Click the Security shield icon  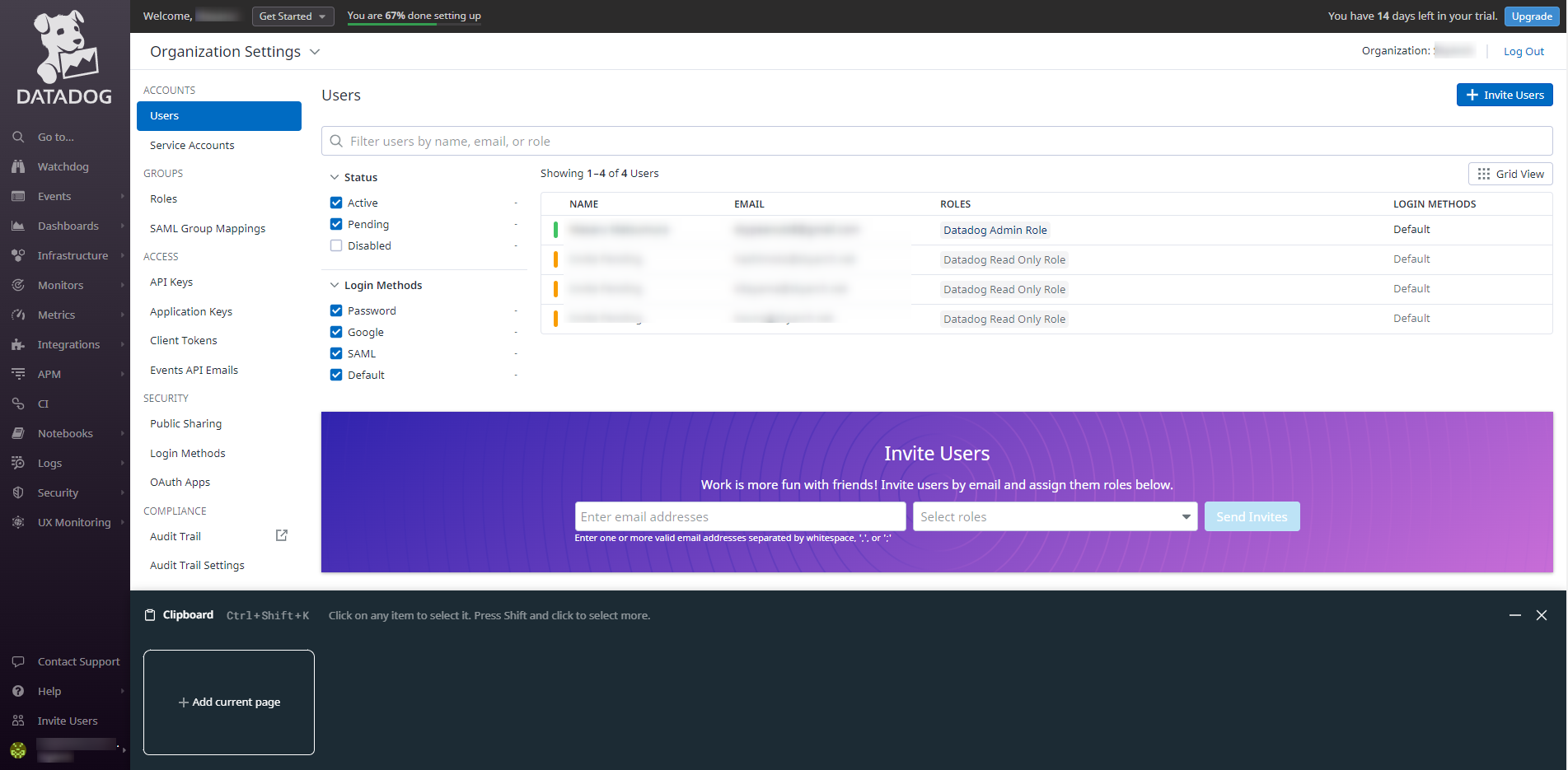[18, 492]
